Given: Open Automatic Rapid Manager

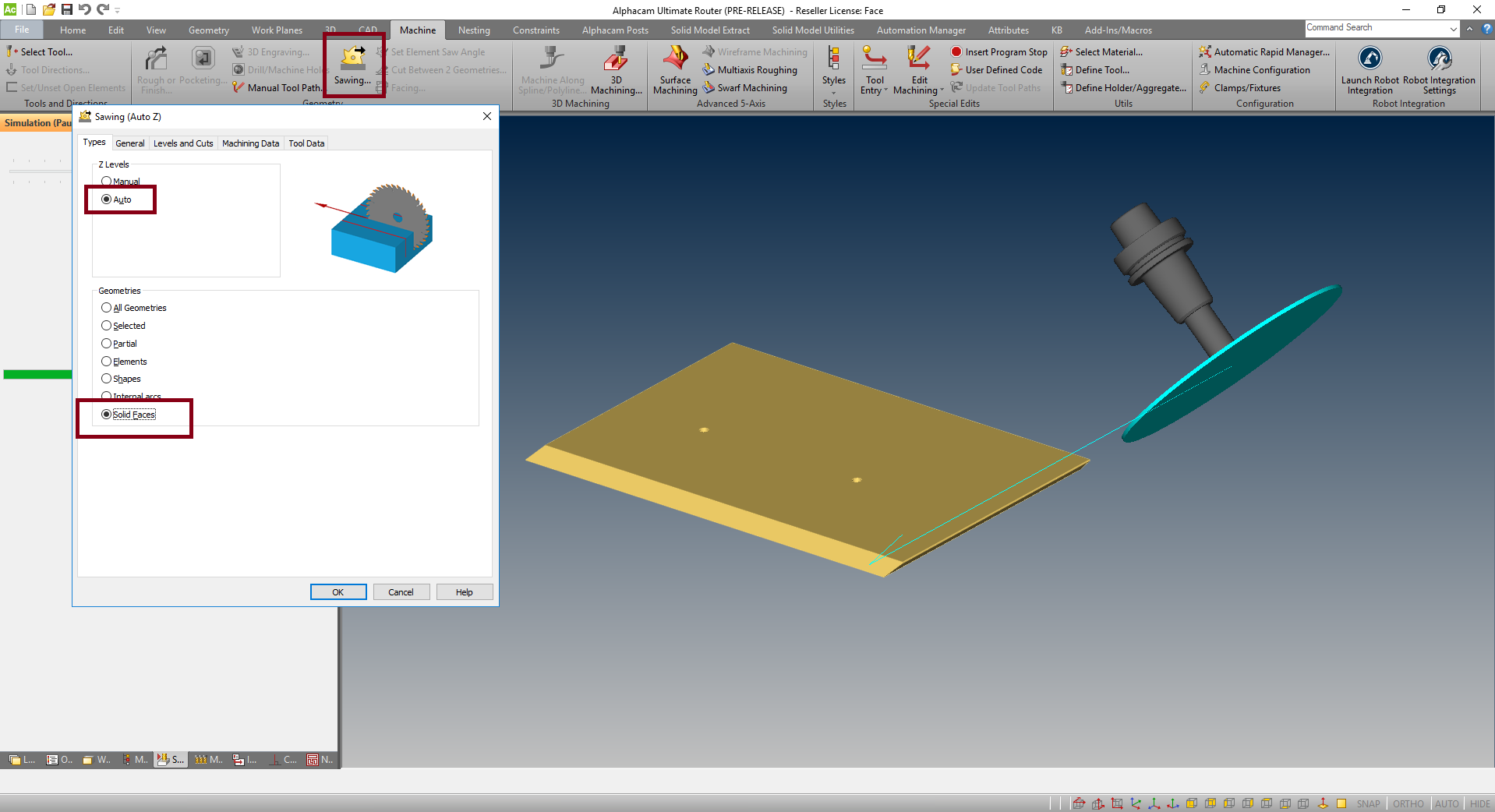Looking at the screenshot, I should [x=1264, y=51].
